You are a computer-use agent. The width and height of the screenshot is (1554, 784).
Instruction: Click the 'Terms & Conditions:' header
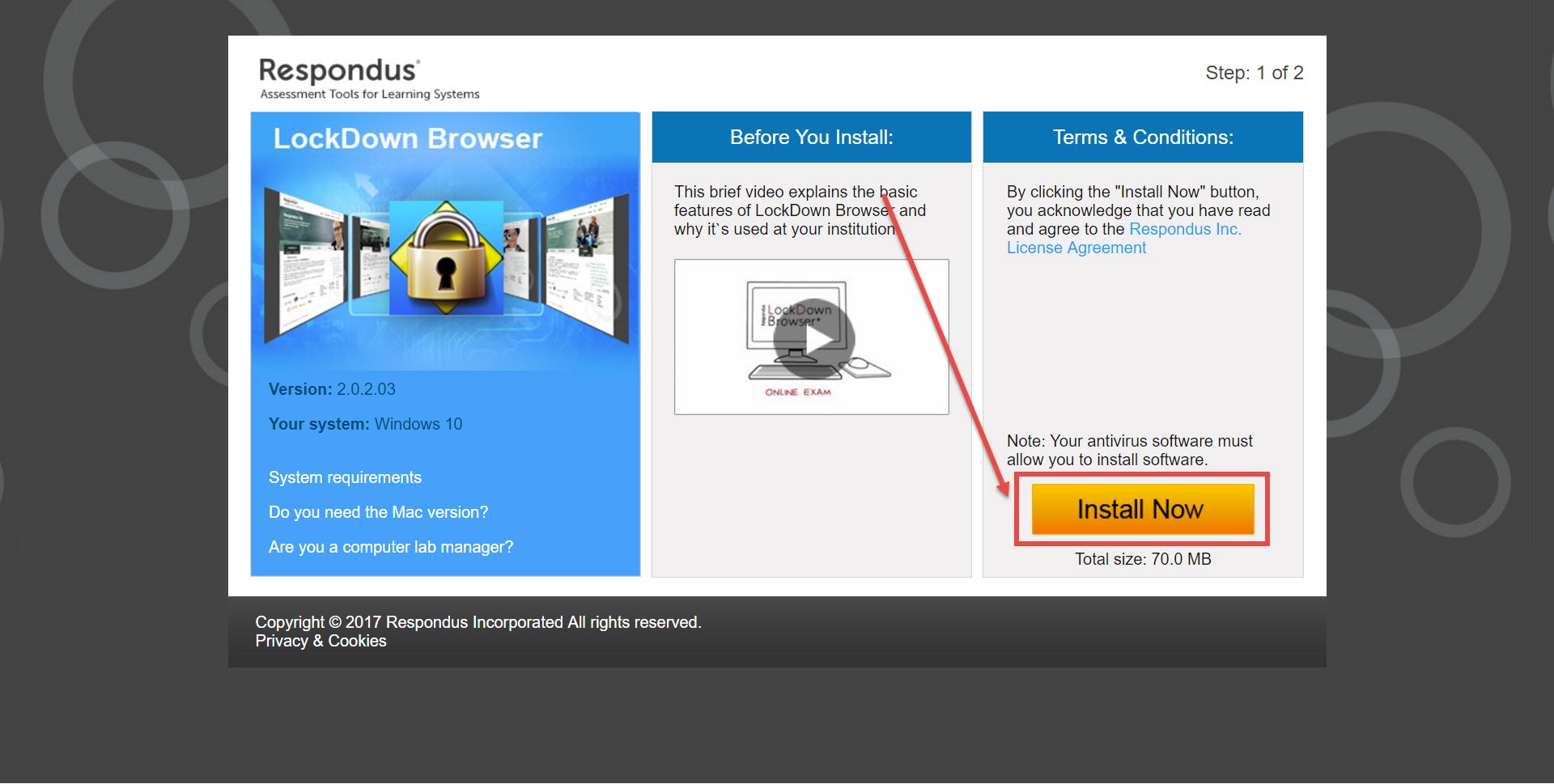[1143, 137]
